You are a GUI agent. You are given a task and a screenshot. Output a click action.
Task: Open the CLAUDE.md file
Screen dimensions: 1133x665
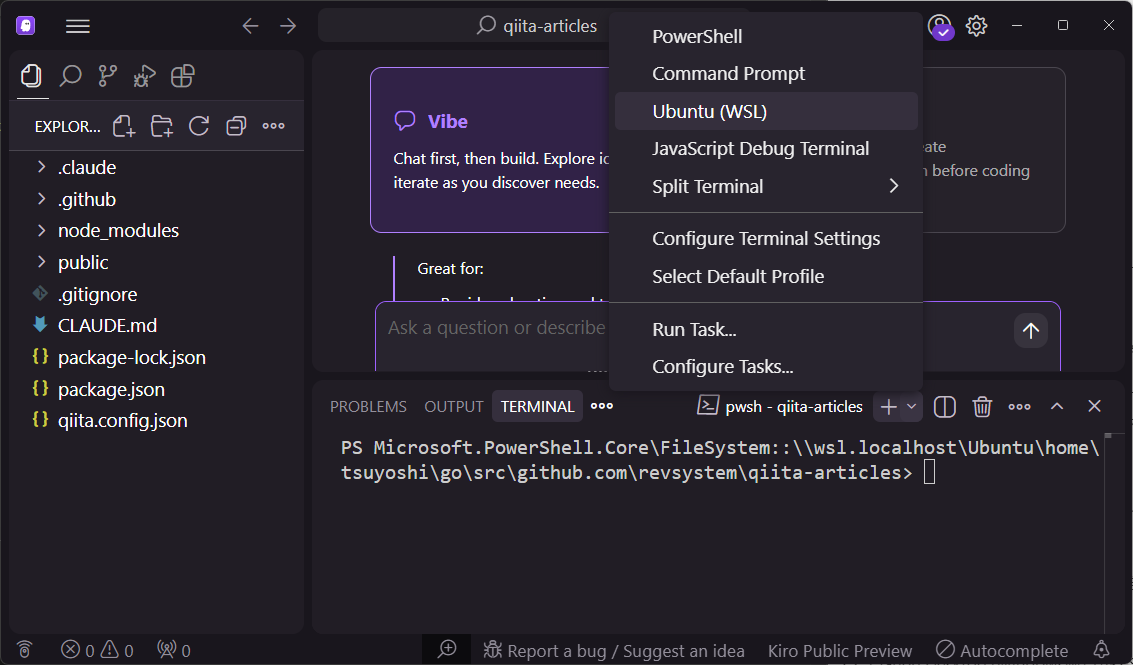[x=107, y=325]
